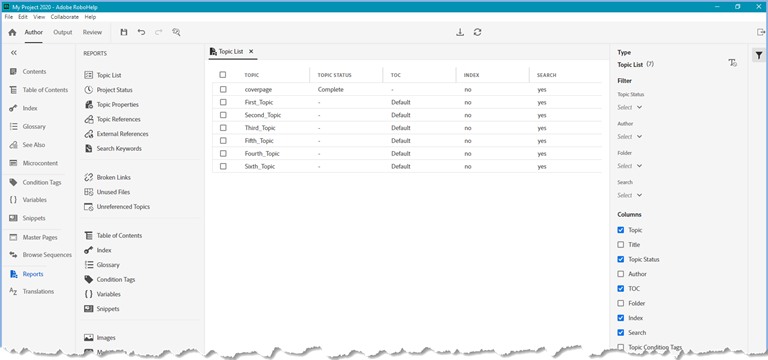
Task: Open the Collaborate menu
Action: (65, 17)
